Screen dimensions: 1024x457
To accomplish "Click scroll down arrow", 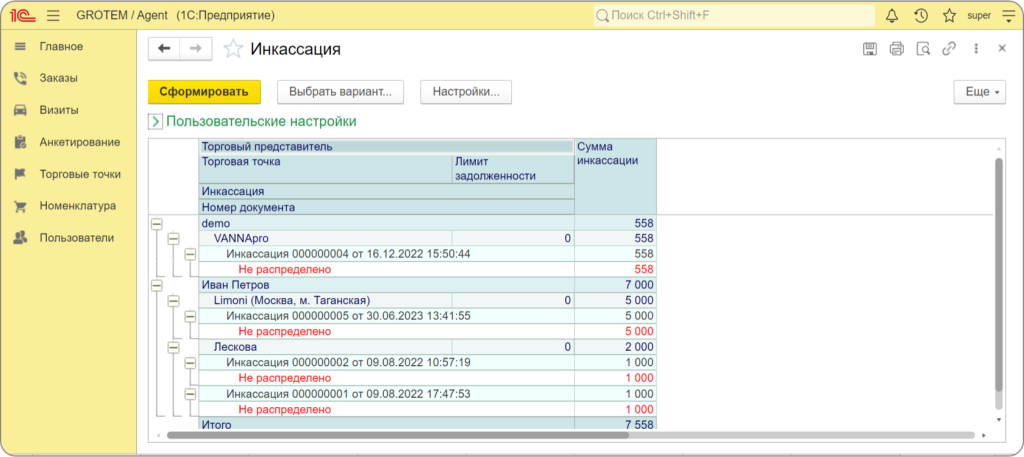I will coord(998,418).
